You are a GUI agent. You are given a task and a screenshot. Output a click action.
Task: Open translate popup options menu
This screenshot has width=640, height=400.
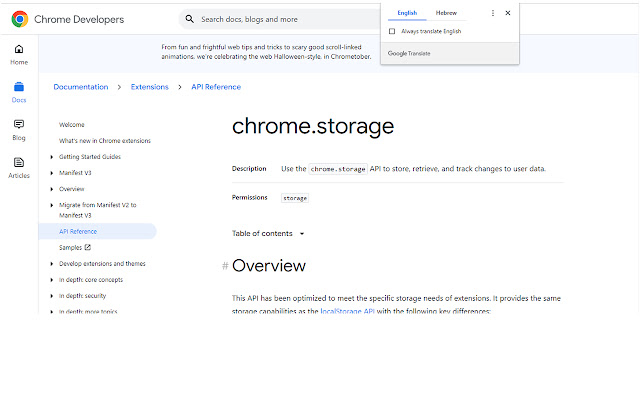click(x=493, y=13)
